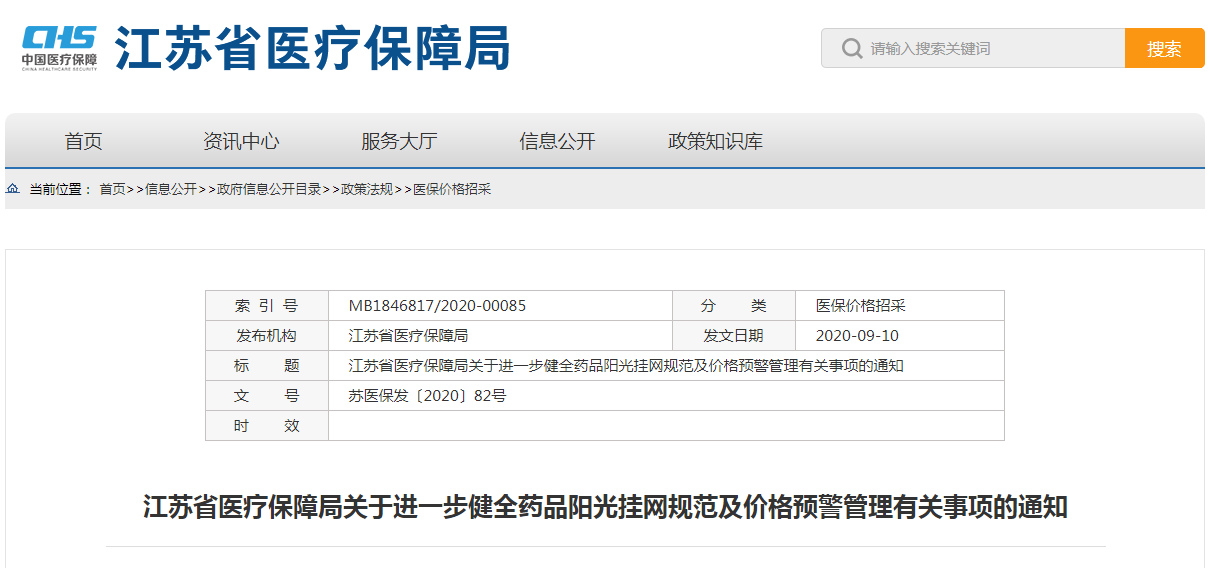The width and height of the screenshot is (1210, 568).
Task: Click the 时效 label cell
Action: click(x=267, y=426)
